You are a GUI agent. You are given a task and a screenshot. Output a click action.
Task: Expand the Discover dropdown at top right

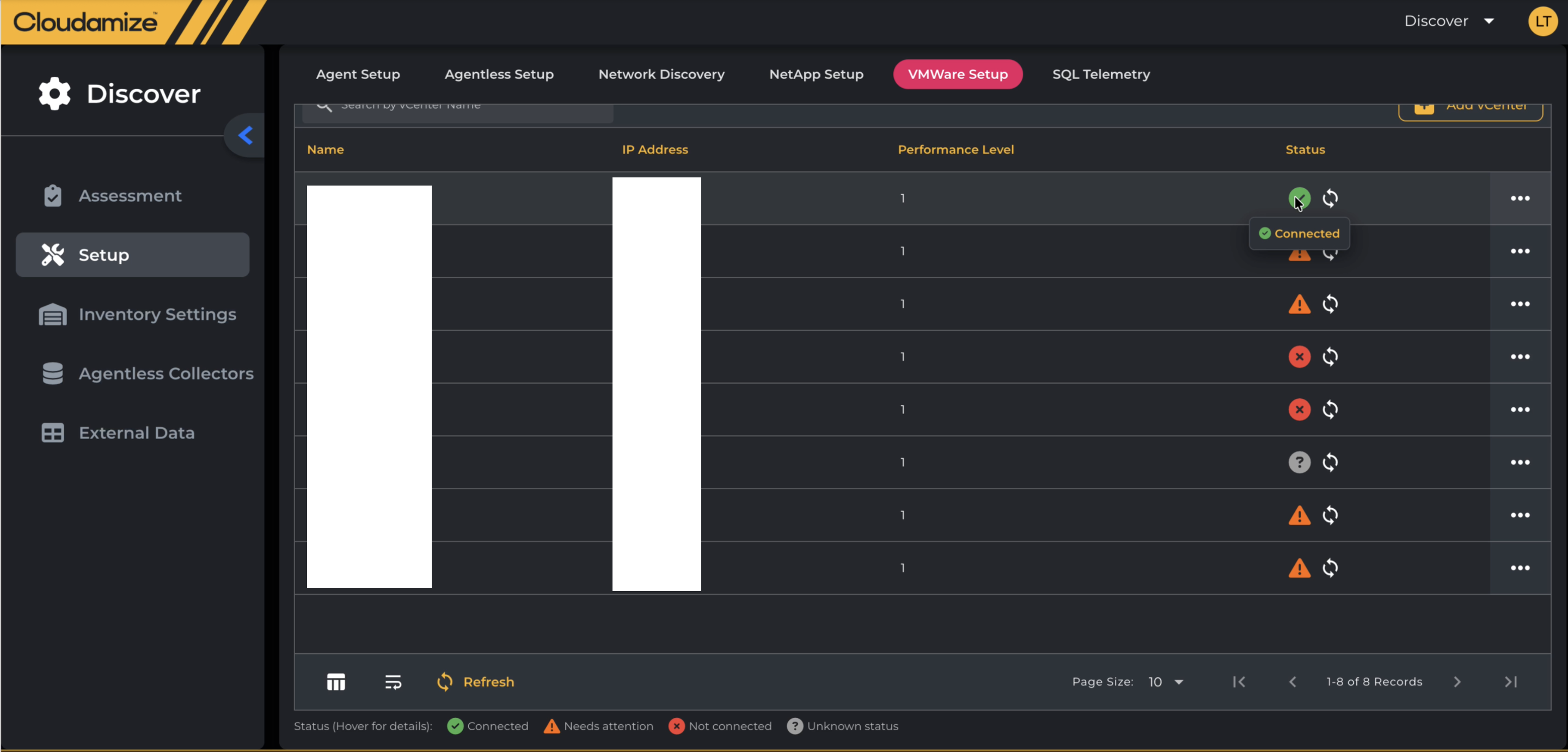[x=1449, y=21]
